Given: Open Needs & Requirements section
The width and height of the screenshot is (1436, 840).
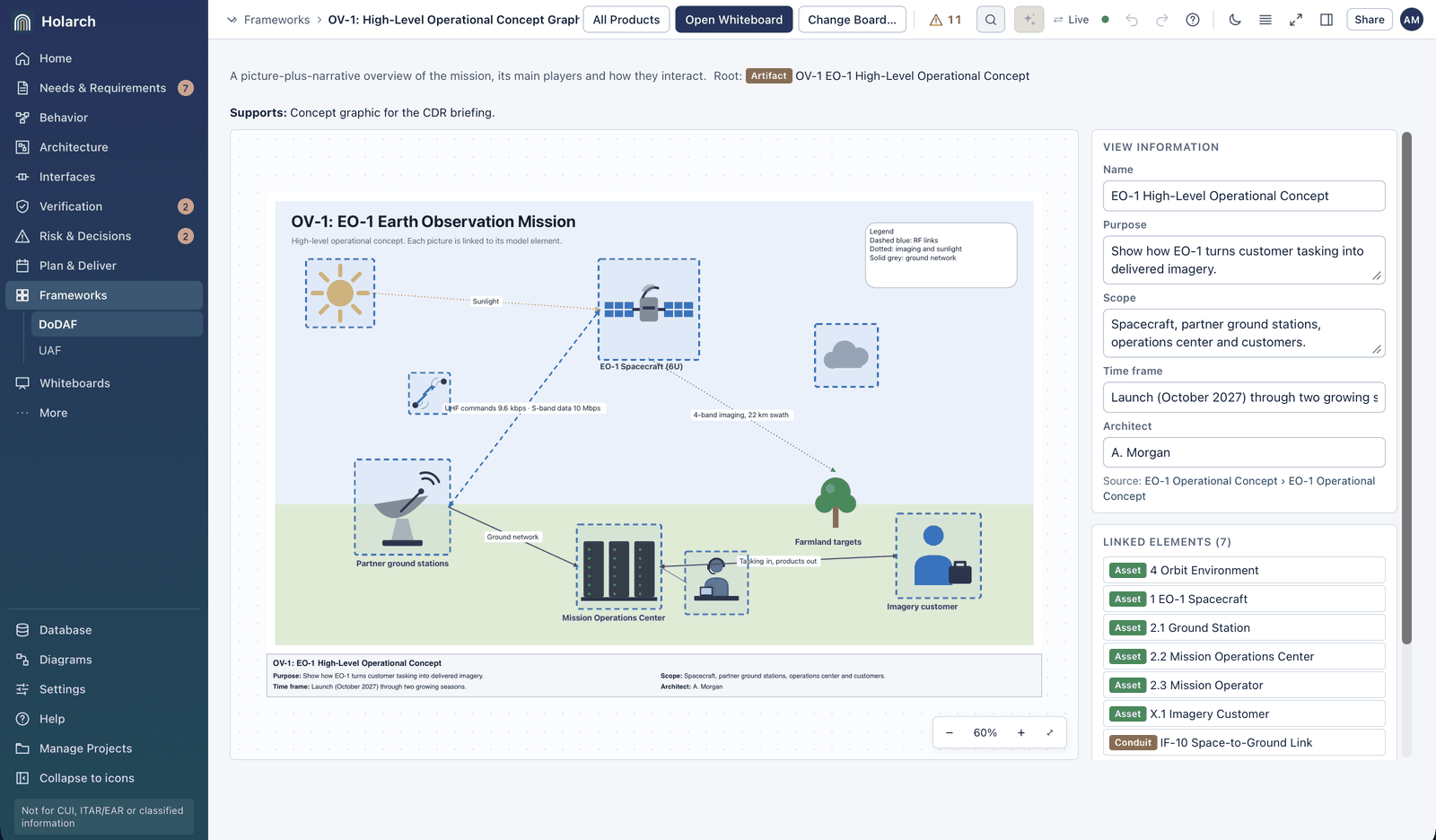Looking at the screenshot, I should click(104, 88).
